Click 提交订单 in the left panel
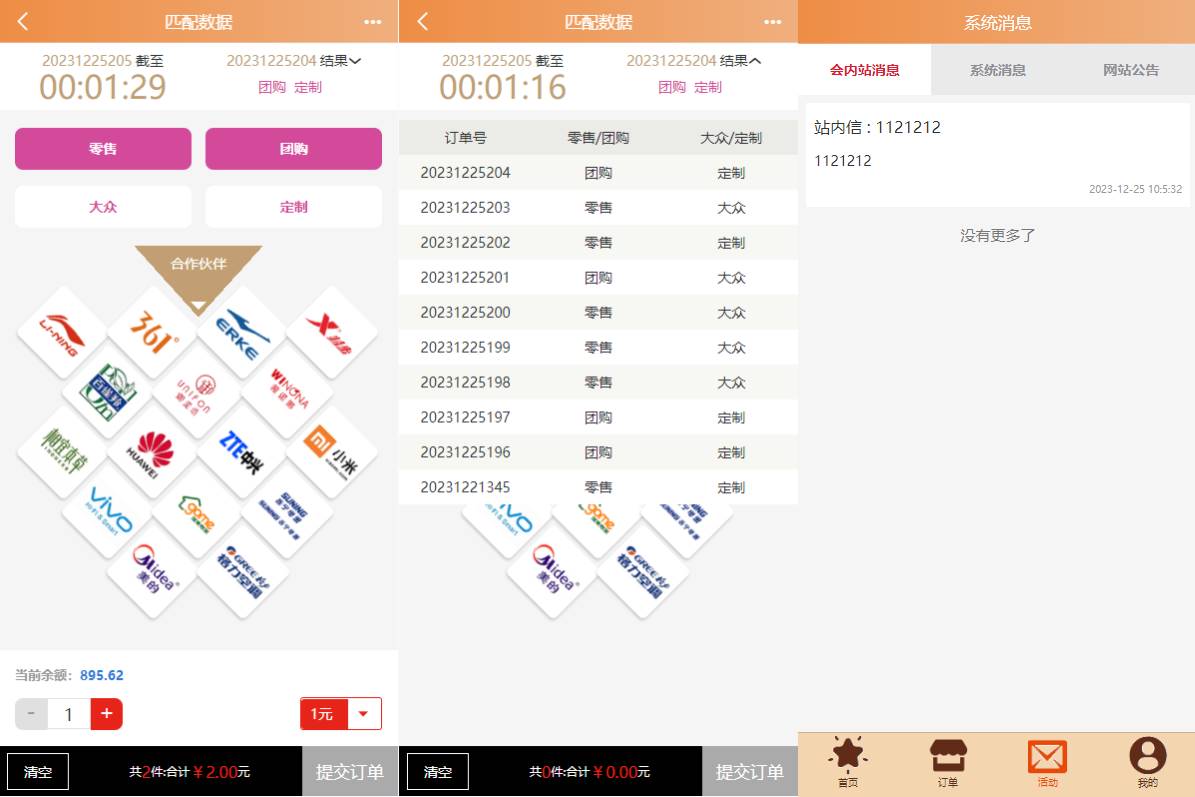1195x797 pixels. [350, 772]
